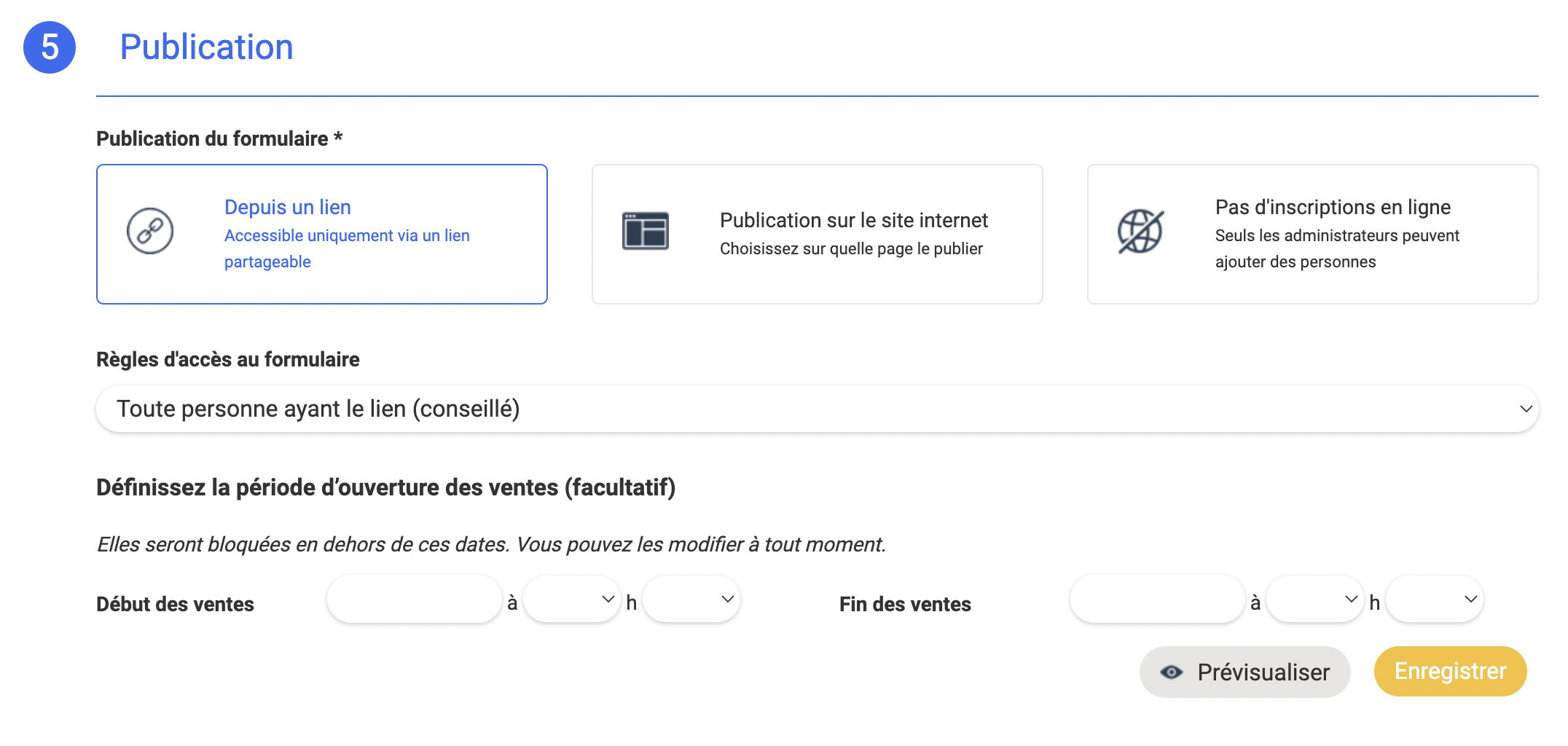Viewport: 1568px width, 746px height.
Task: Click the yellow Enregistrer button
Action: (x=1450, y=671)
